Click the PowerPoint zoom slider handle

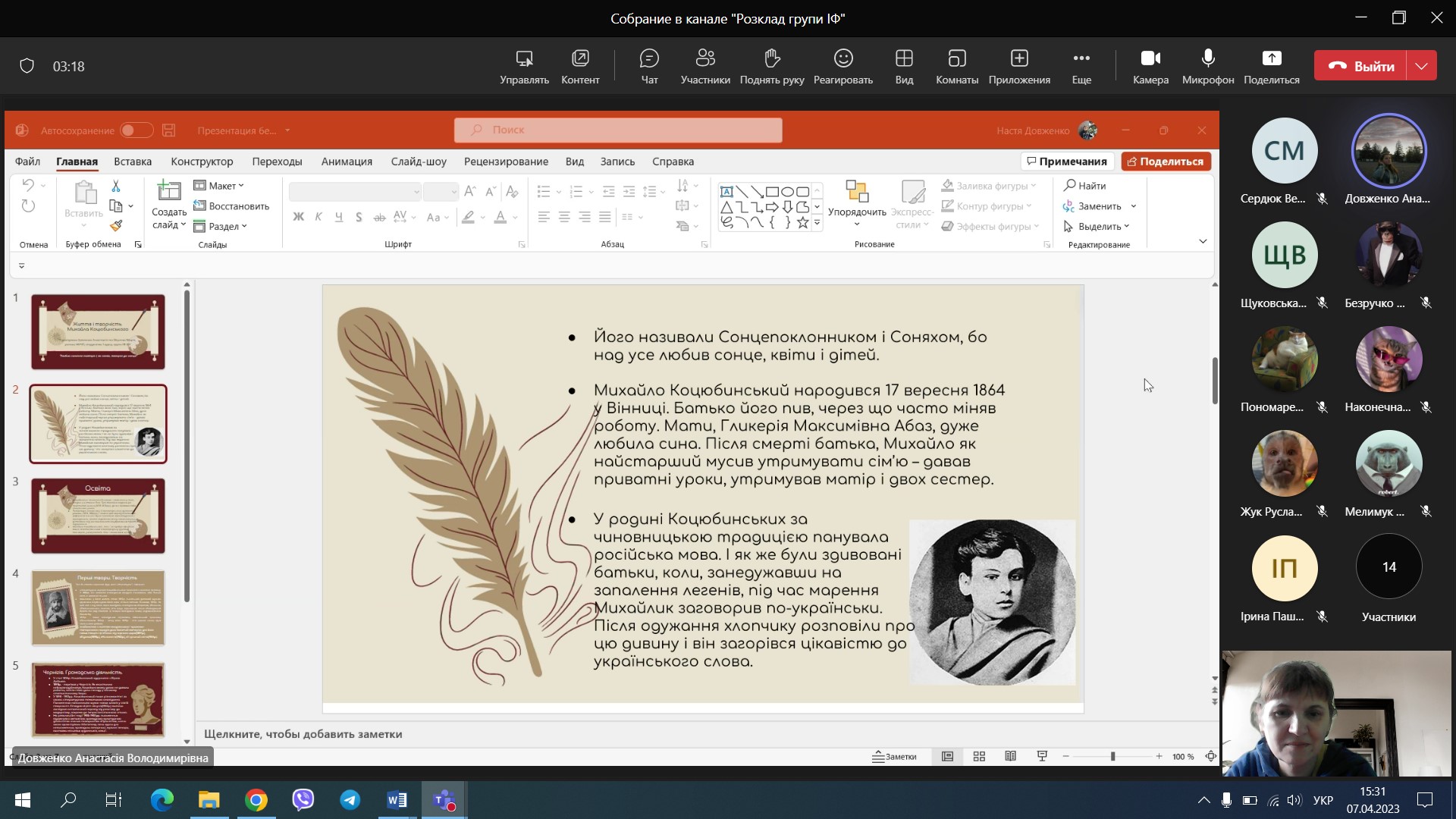point(1112,757)
